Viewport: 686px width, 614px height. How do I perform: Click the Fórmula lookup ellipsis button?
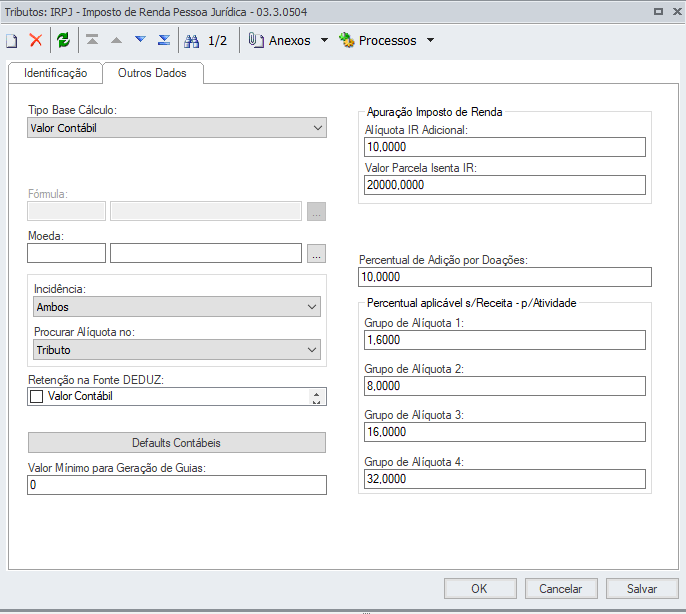(x=316, y=211)
